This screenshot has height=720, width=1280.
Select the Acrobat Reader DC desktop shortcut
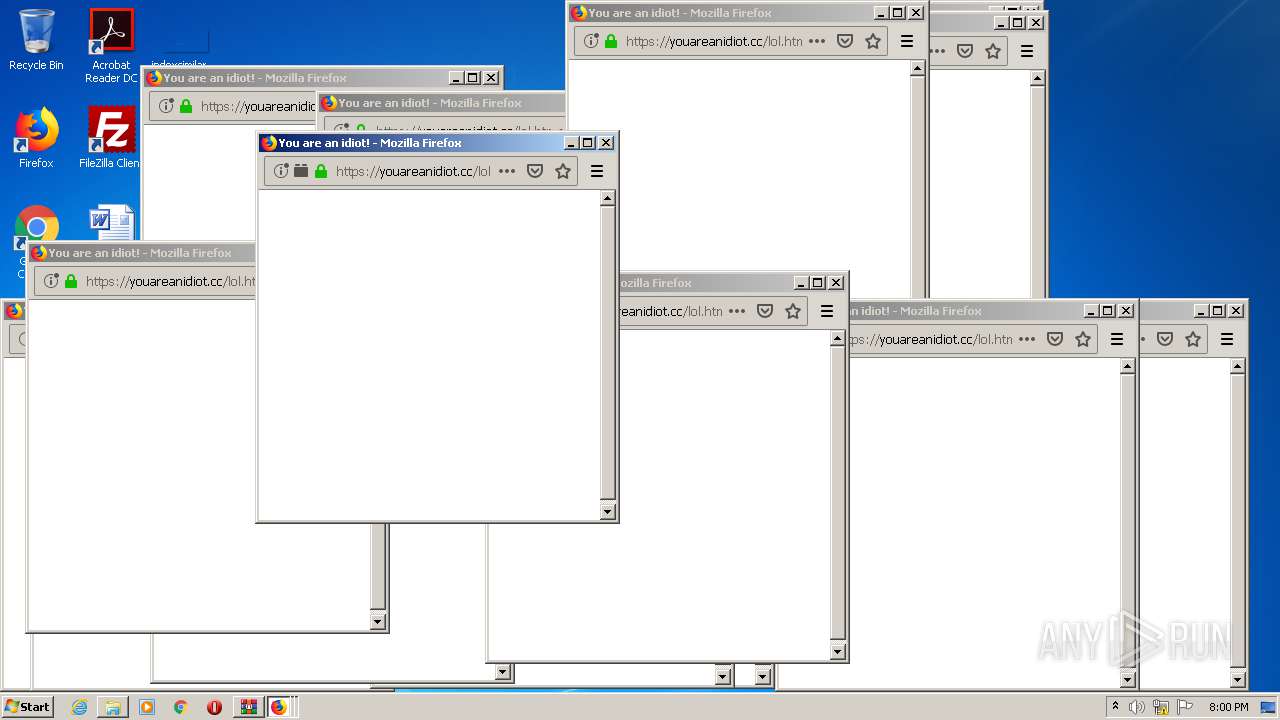tap(111, 46)
